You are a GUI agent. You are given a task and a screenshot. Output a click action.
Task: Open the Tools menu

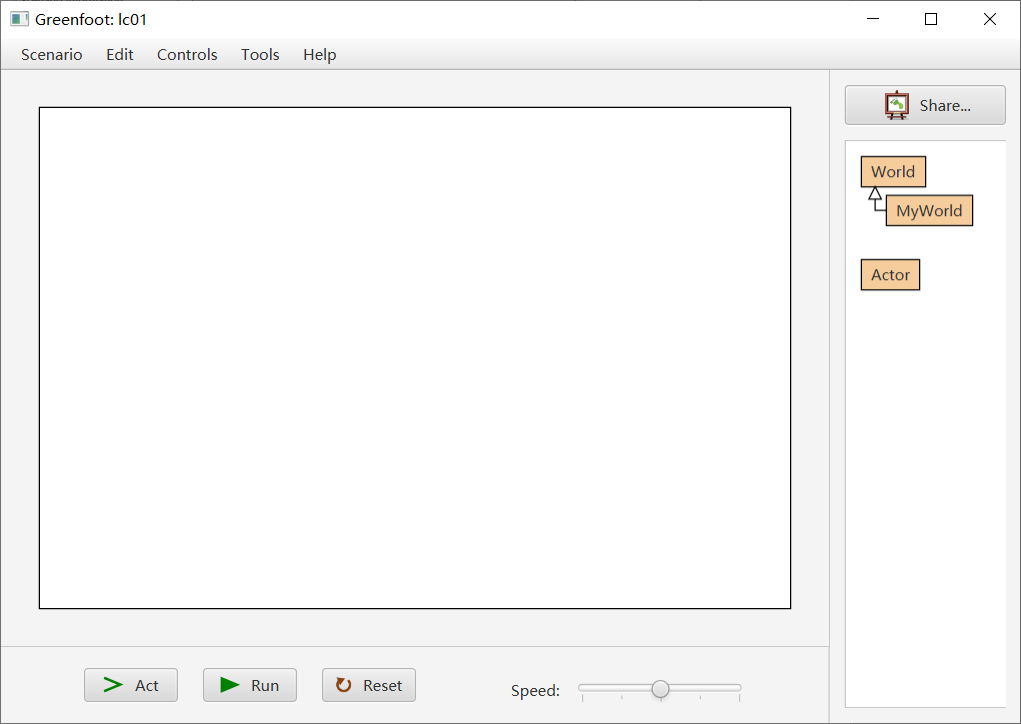260,55
